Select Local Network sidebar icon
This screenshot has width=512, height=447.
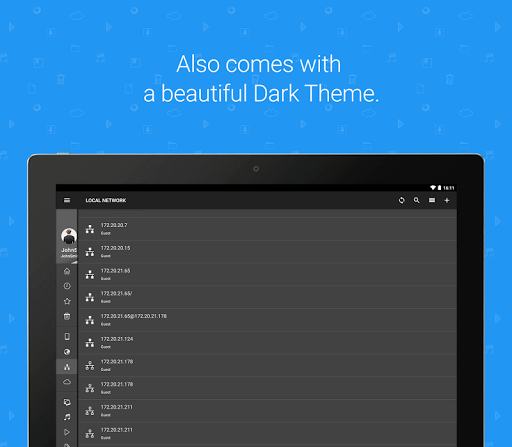(x=67, y=367)
